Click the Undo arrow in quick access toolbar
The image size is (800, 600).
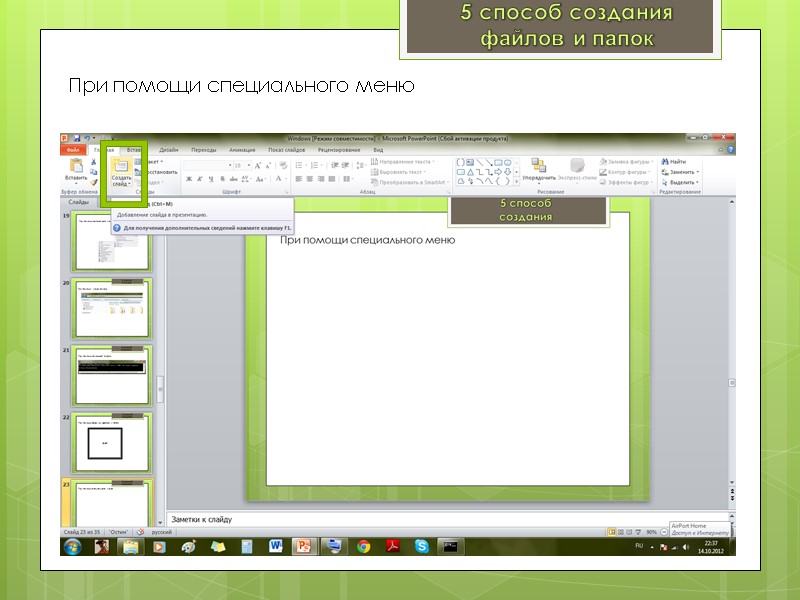point(87,138)
